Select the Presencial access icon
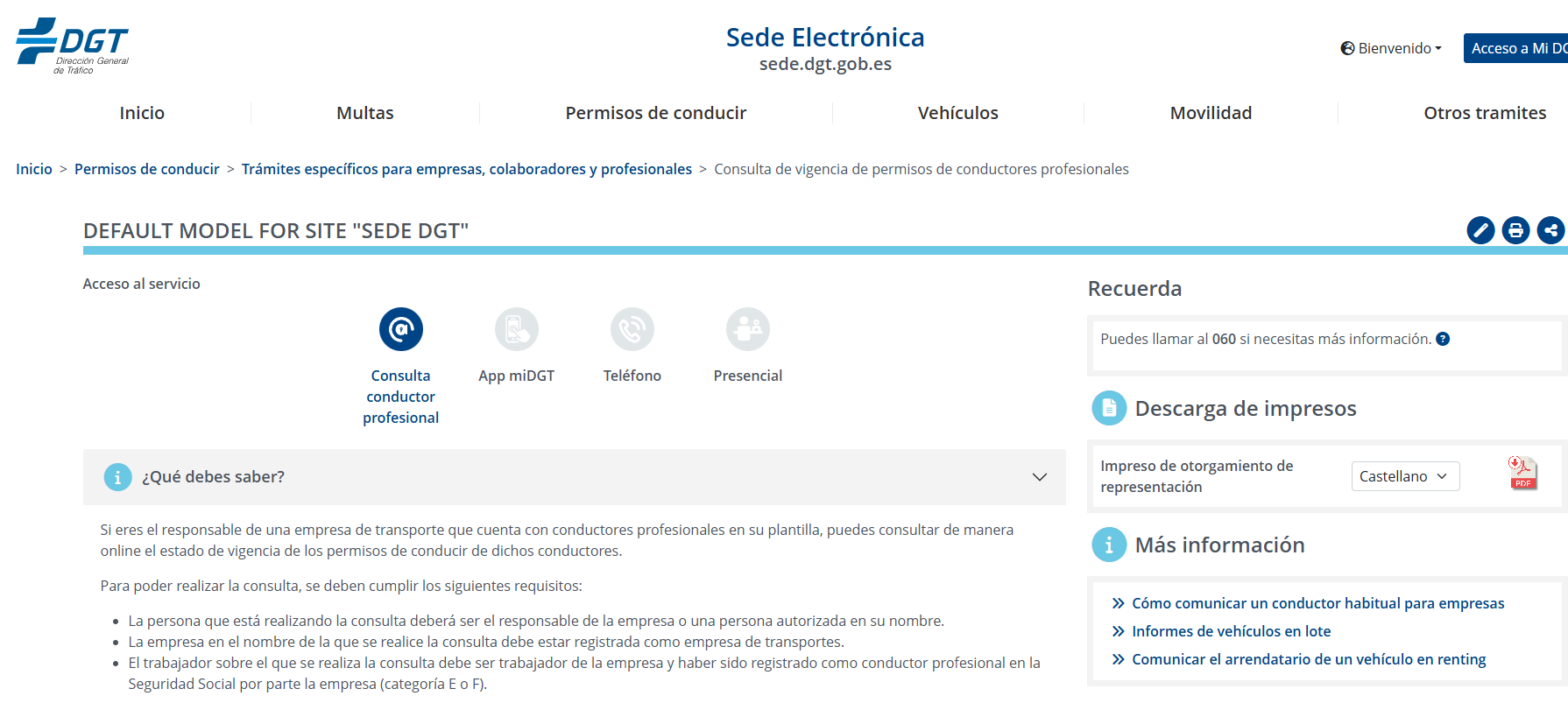The image size is (1568, 710). (x=748, y=329)
